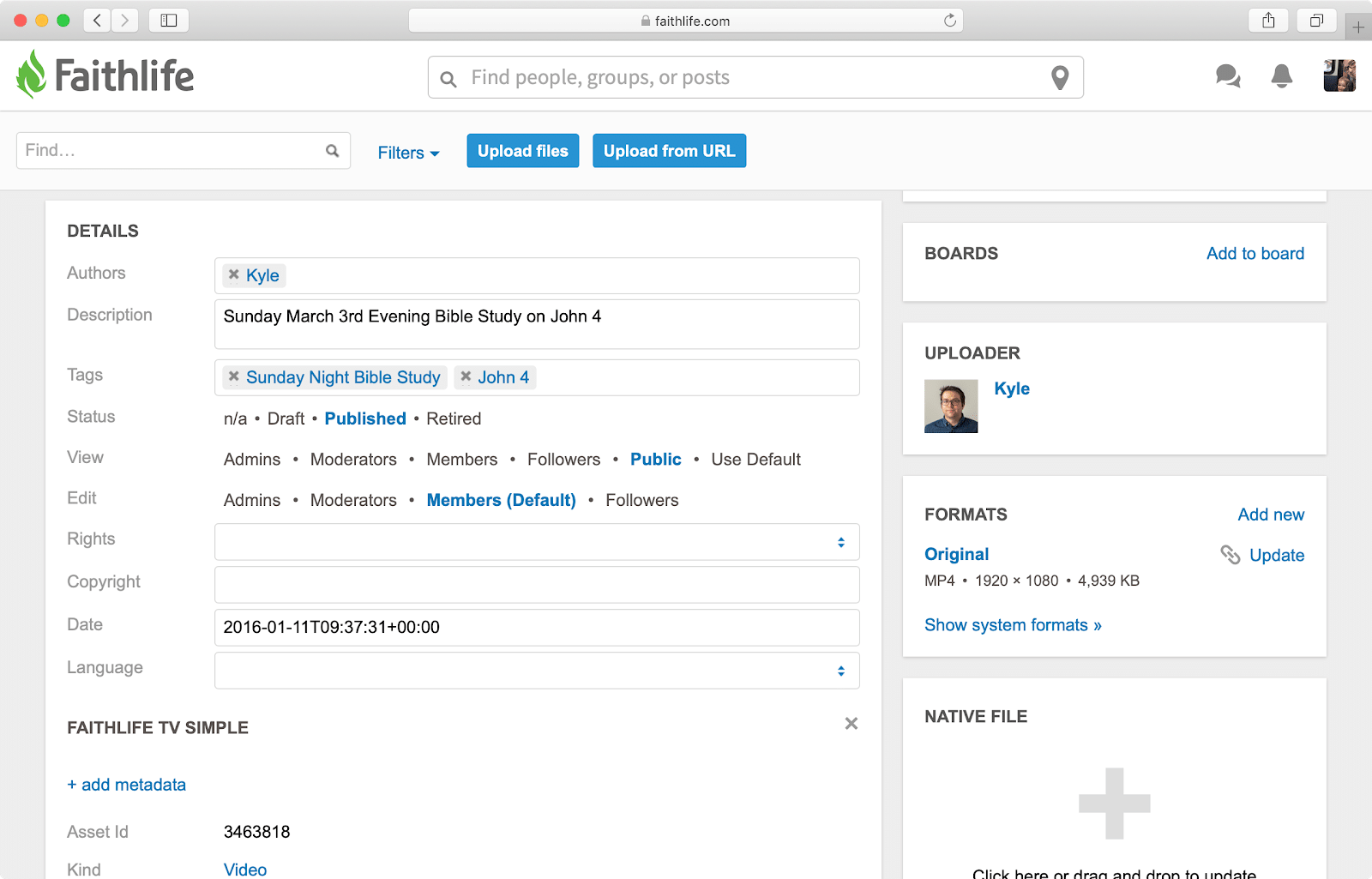The height and width of the screenshot is (879, 1372).
Task: Click the plus icon in Native File
Action: tap(1114, 804)
